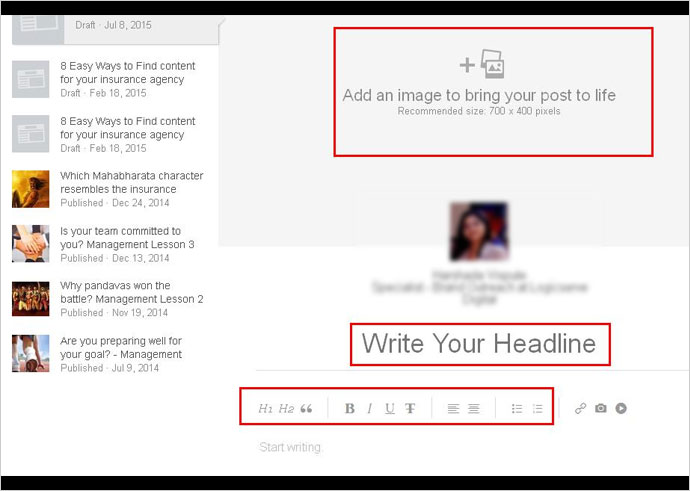The height and width of the screenshot is (491, 690).
Task: Insert a bulleted list
Action: pyautogui.click(x=517, y=409)
